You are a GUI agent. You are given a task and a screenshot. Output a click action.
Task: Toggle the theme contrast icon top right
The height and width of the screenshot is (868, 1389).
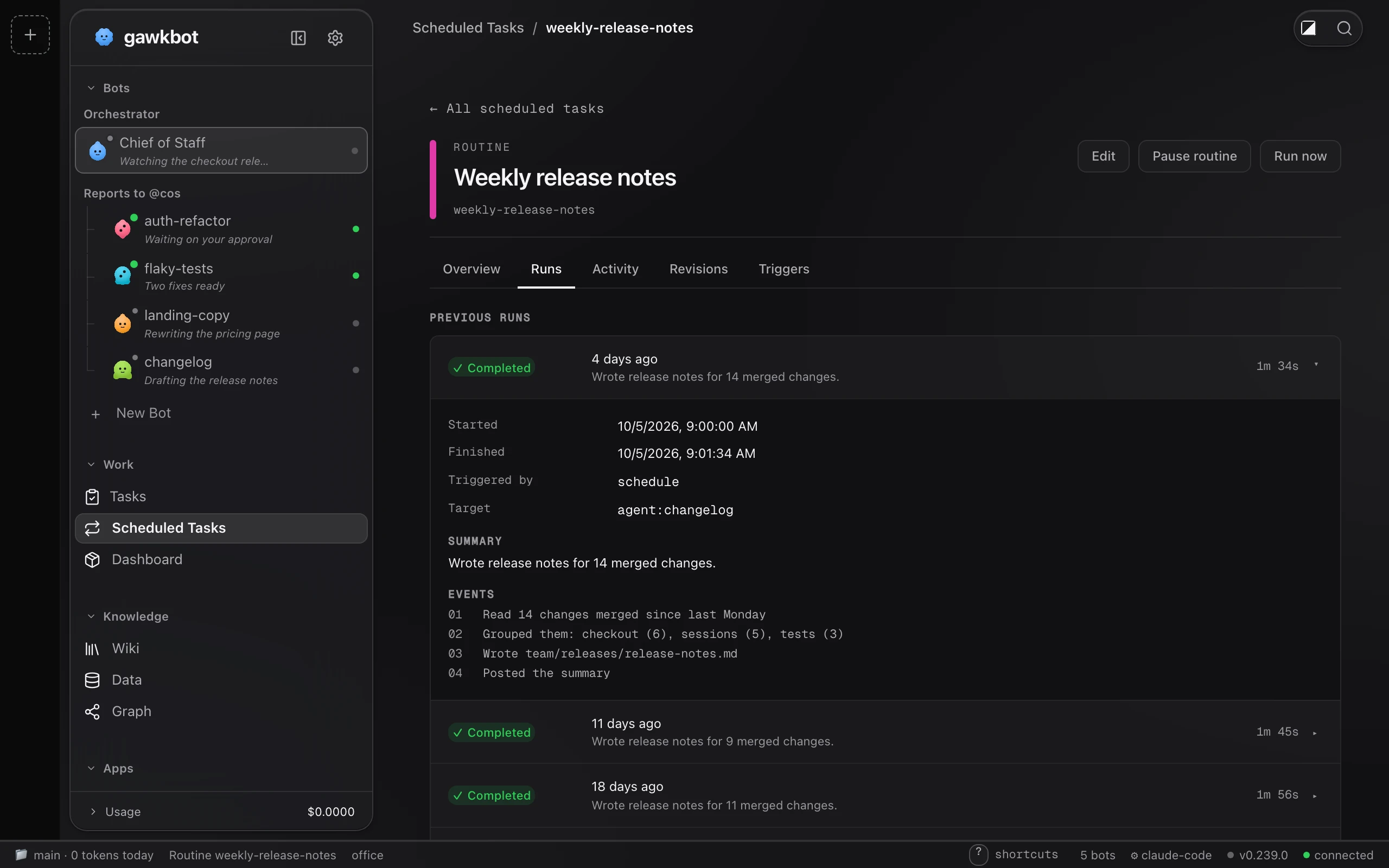(1308, 28)
